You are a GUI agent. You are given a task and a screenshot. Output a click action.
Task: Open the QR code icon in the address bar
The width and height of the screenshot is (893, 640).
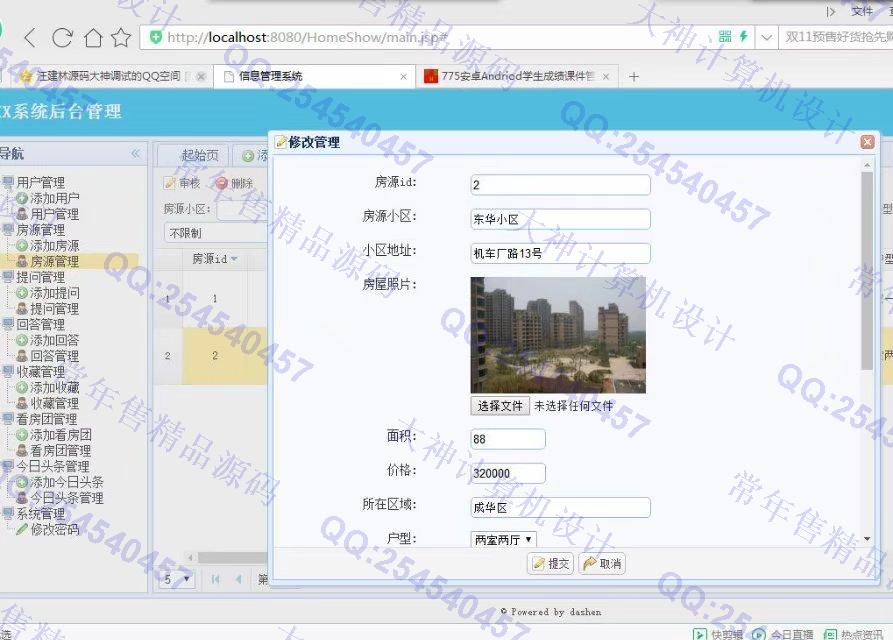(x=725, y=36)
